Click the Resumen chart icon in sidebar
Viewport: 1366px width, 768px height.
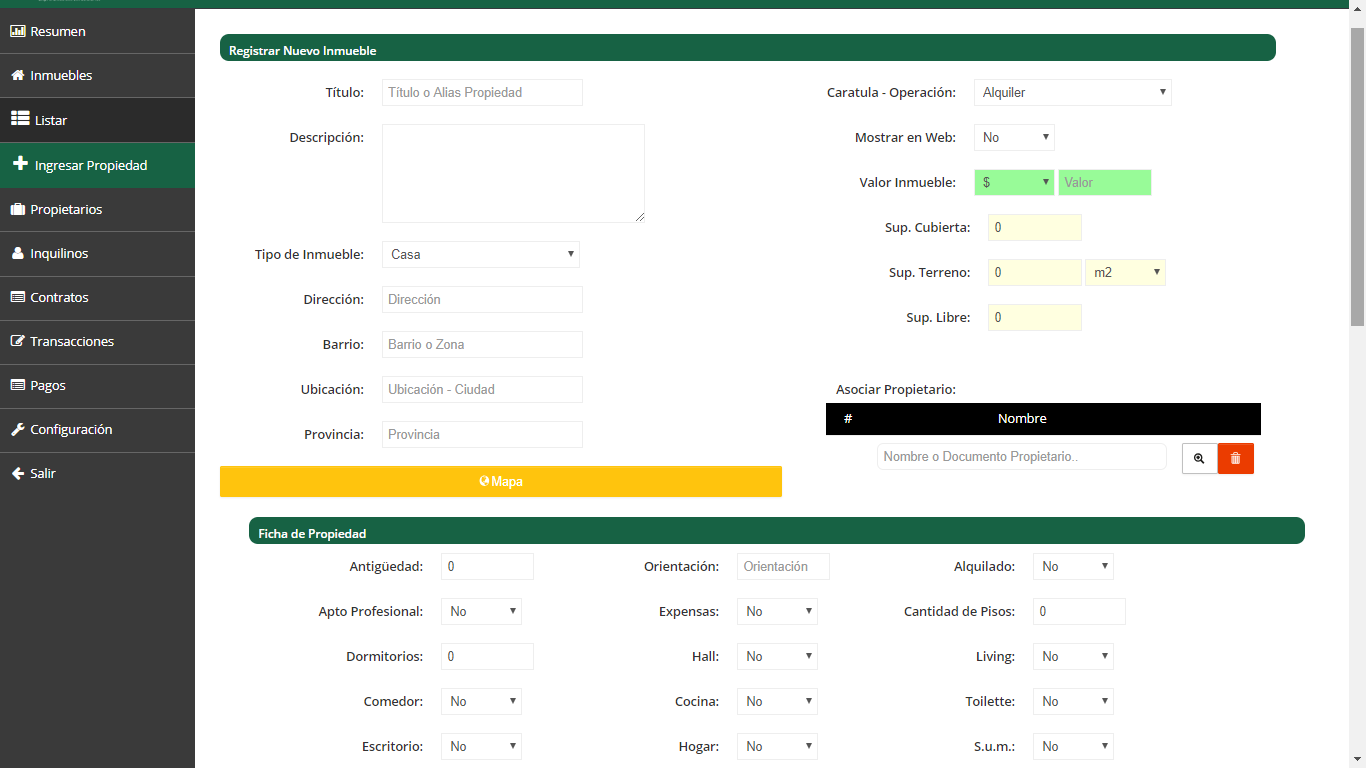pyautogui.click(x=17, y=32)
